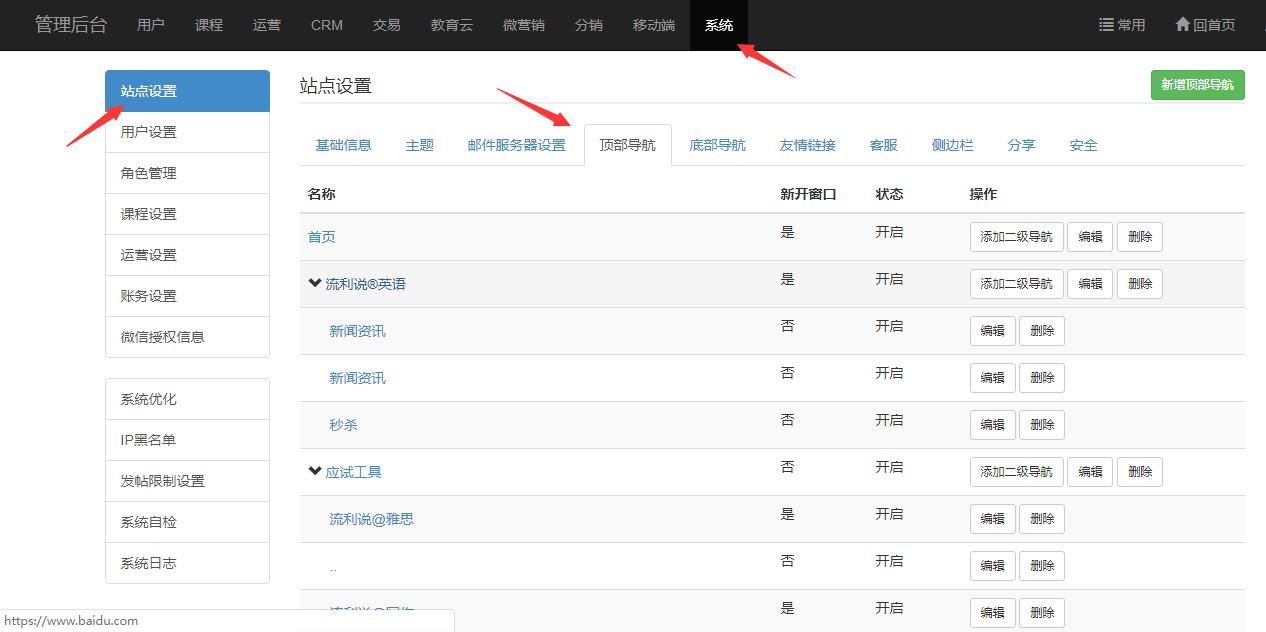Select the 基础信息 tab

(x=343, y=145)
